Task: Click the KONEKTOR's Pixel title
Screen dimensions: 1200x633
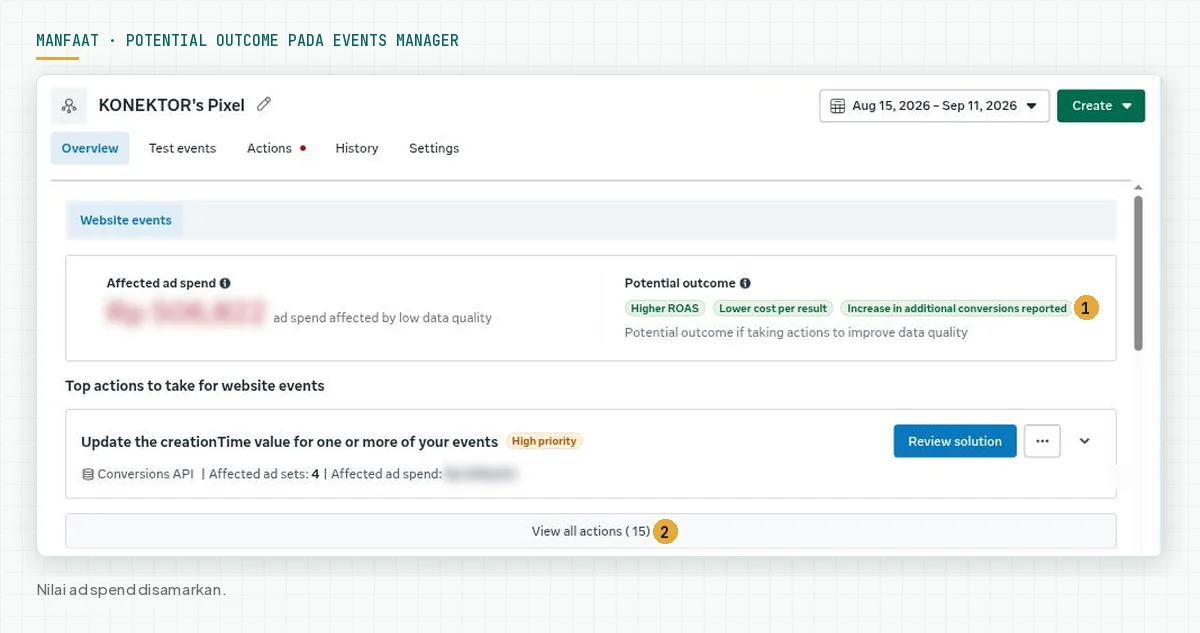Action: coord(172,105)
